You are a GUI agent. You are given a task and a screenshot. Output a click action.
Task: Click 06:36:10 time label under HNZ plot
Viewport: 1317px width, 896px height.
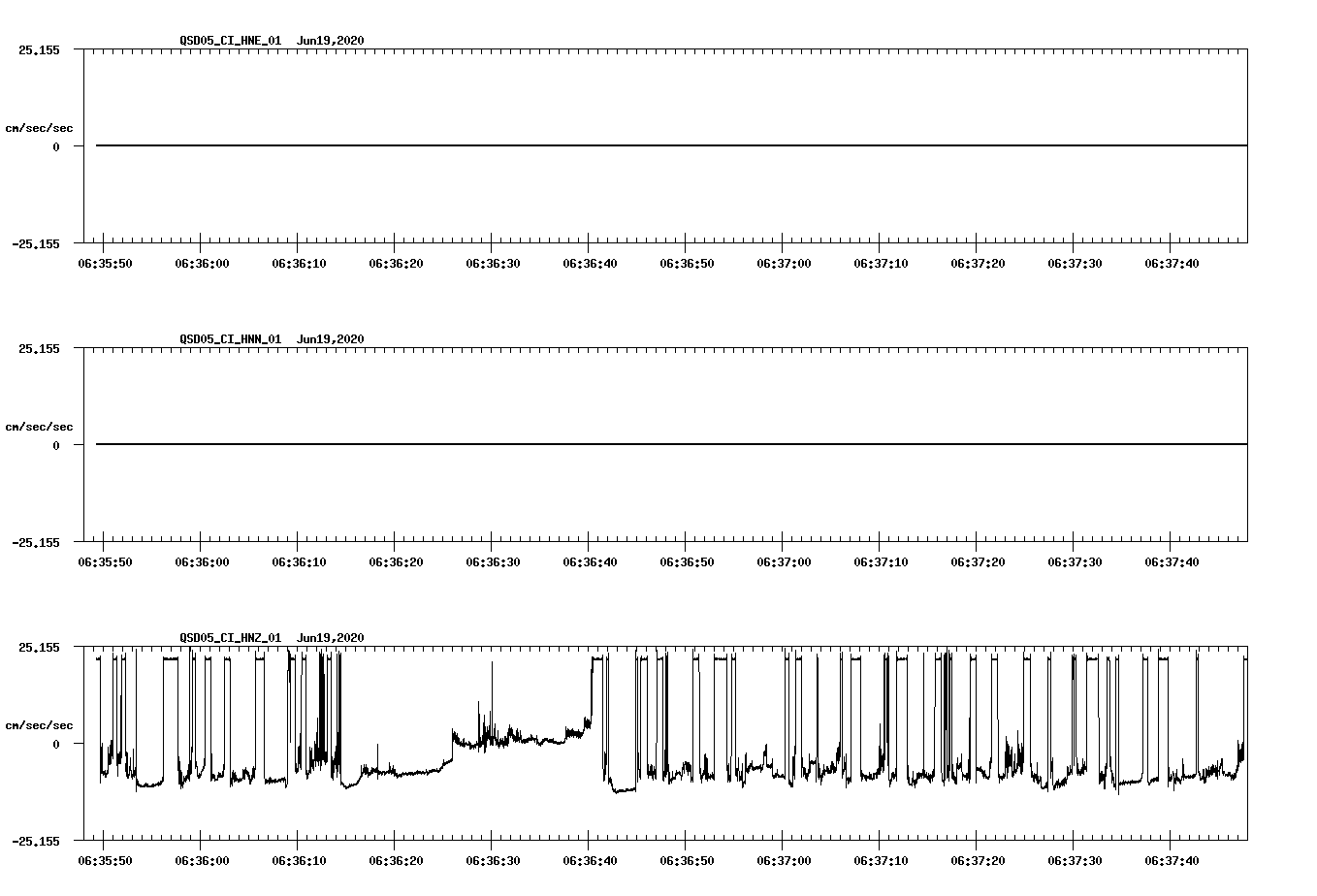click(299, 861)
